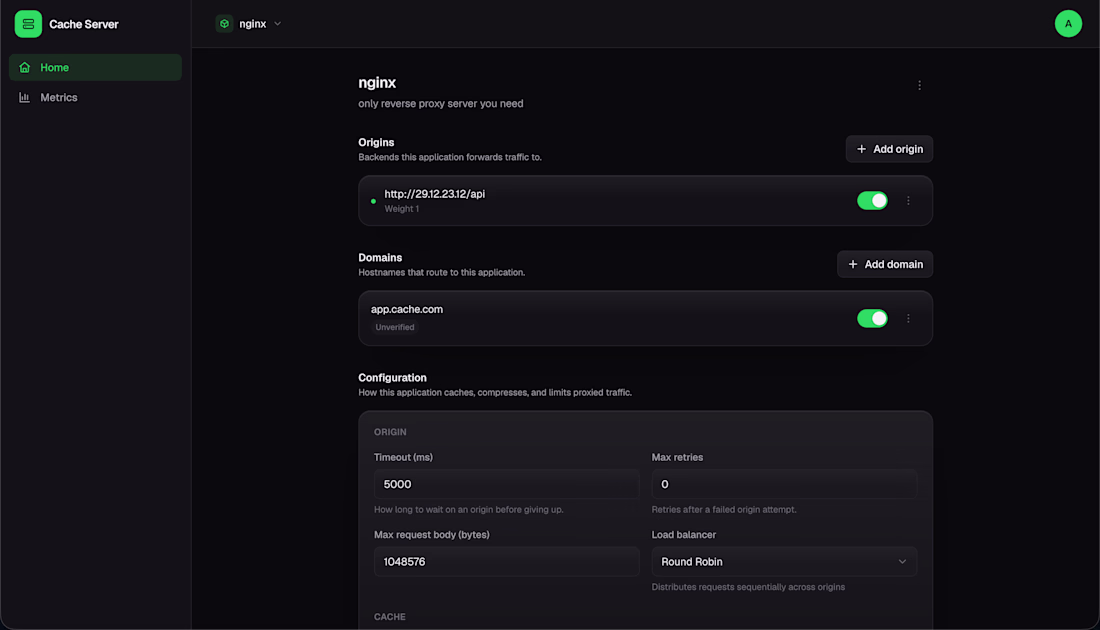Open options menu for app.cache.com domain
Screen dimensions: 1100x630
coord(908,319)
